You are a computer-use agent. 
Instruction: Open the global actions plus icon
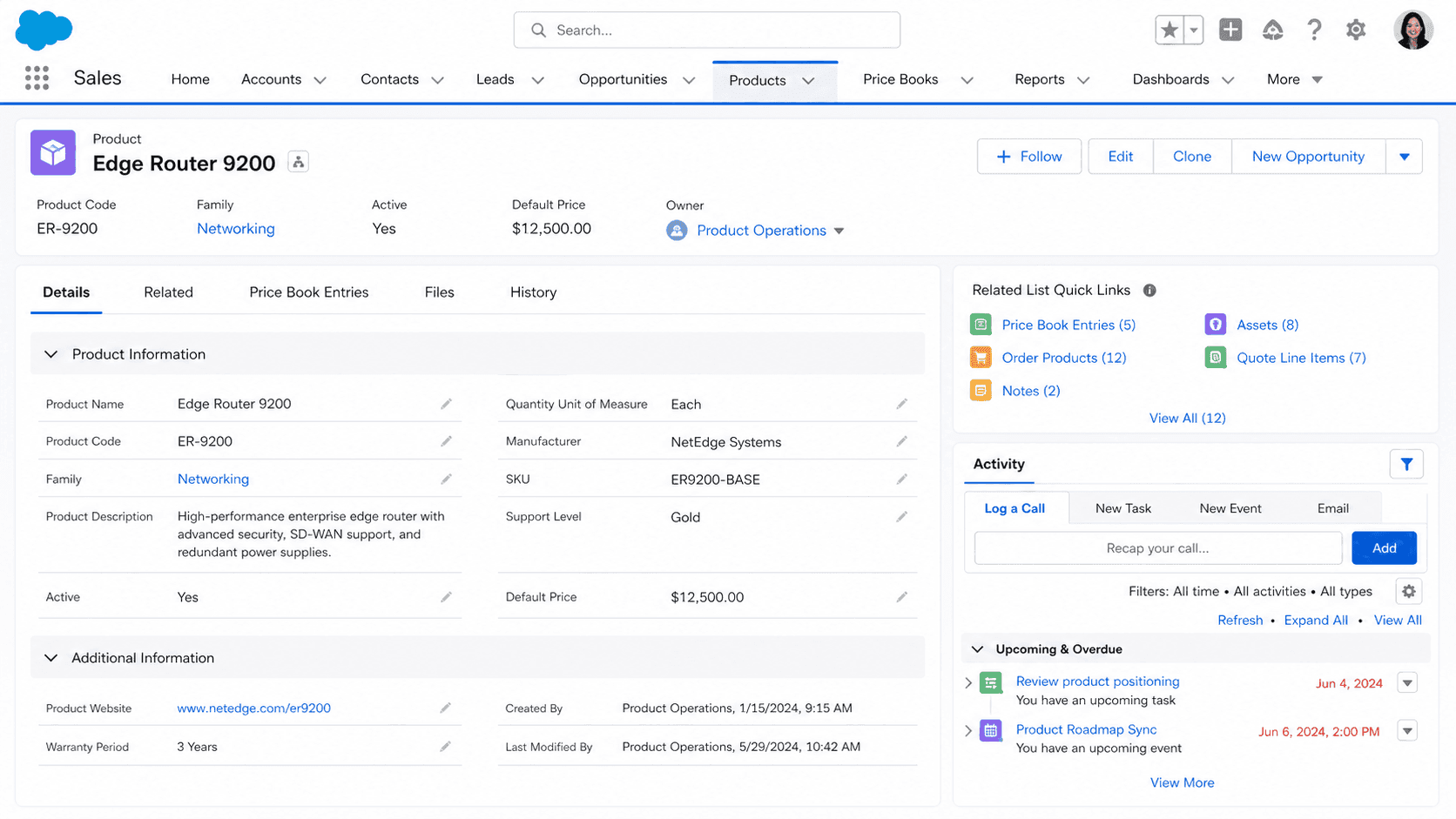tap(1230, 30)
